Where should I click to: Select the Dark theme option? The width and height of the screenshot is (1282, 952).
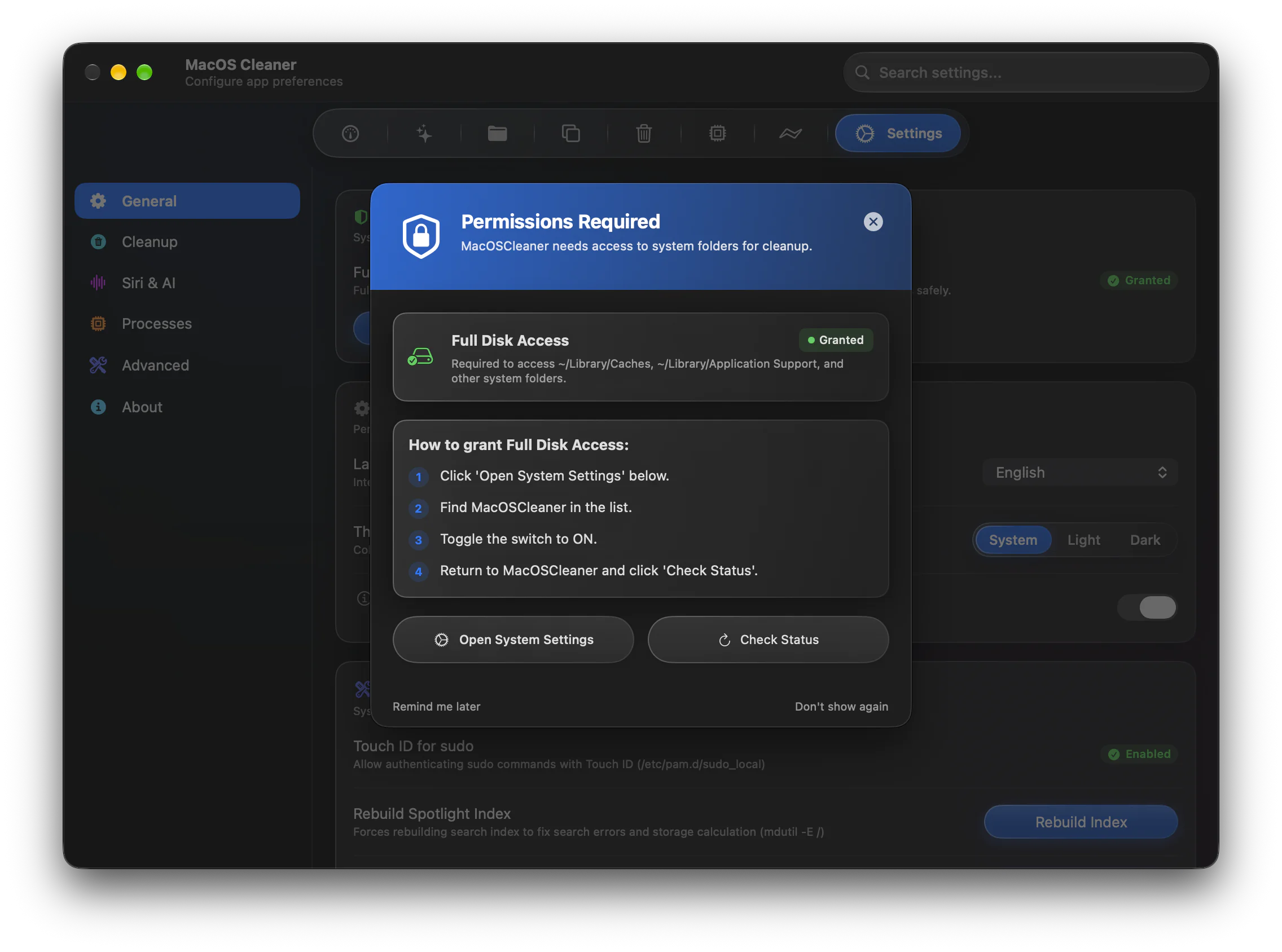[1144, 540]
